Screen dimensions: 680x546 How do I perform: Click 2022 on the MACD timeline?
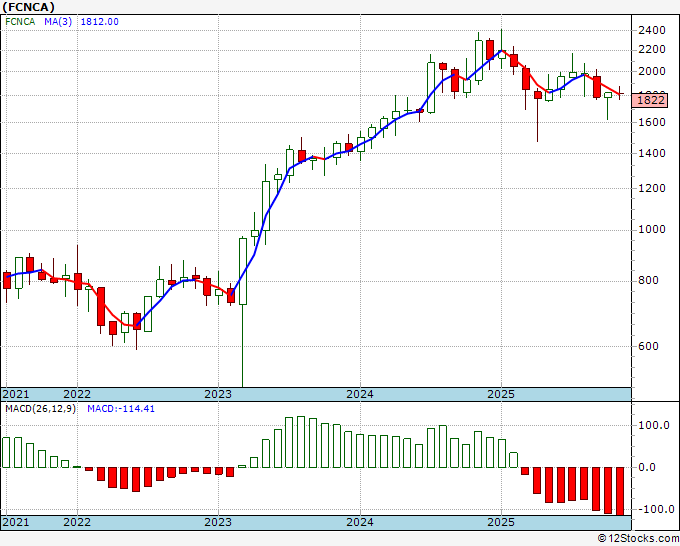click(x=77, y=522)
